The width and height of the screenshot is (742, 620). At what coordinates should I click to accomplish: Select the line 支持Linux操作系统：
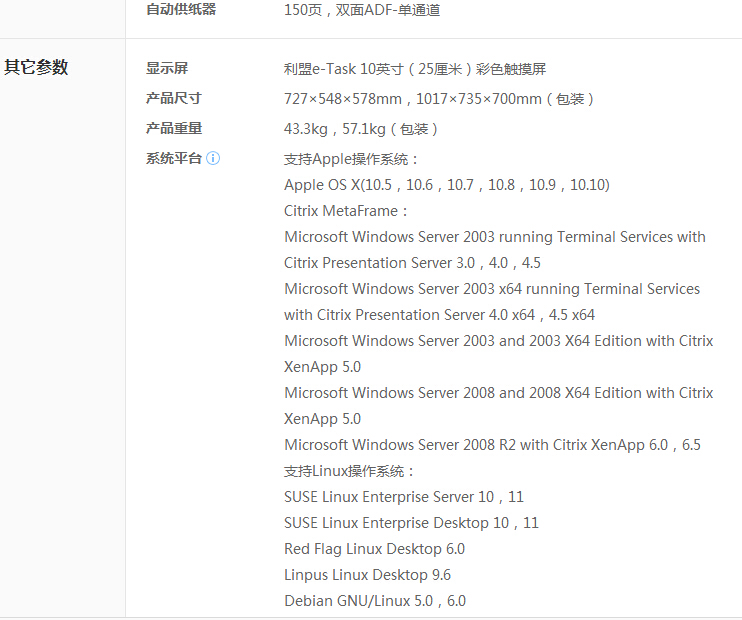[349, 471]
